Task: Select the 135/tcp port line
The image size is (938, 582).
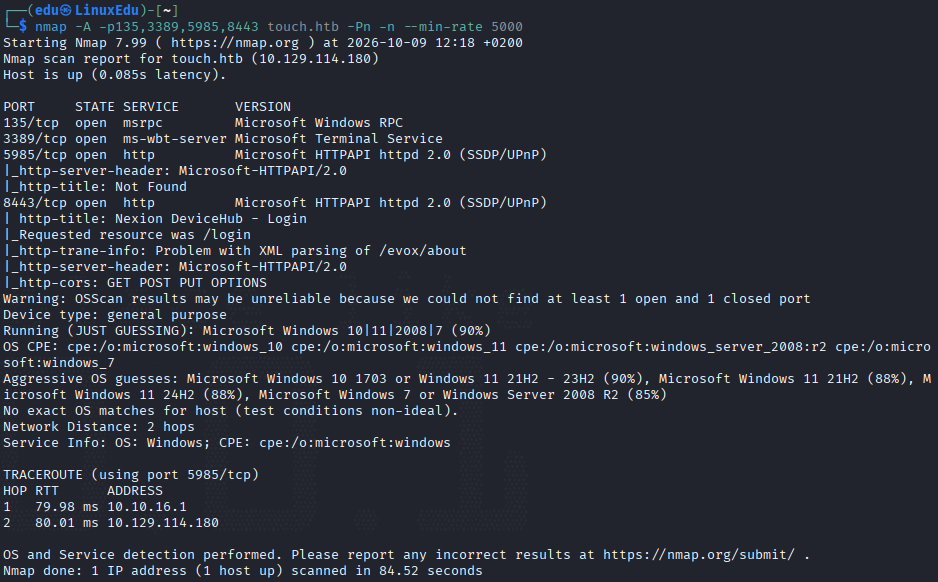Action: [203, 123]
